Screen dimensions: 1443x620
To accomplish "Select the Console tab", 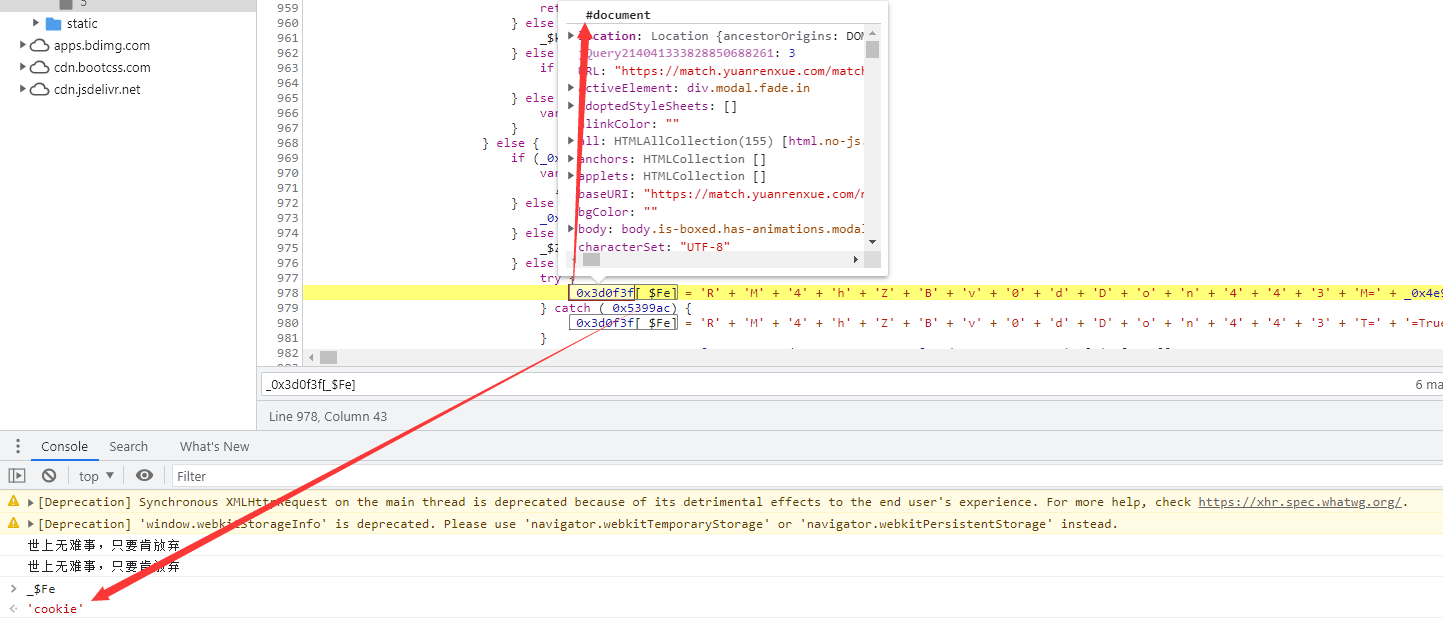I will click(64, 447).
